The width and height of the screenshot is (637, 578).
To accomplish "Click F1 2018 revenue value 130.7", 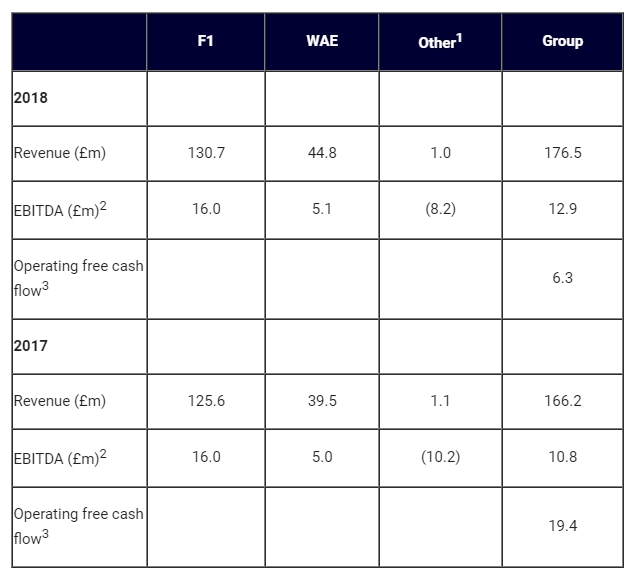I will click(x=205, y=153).
